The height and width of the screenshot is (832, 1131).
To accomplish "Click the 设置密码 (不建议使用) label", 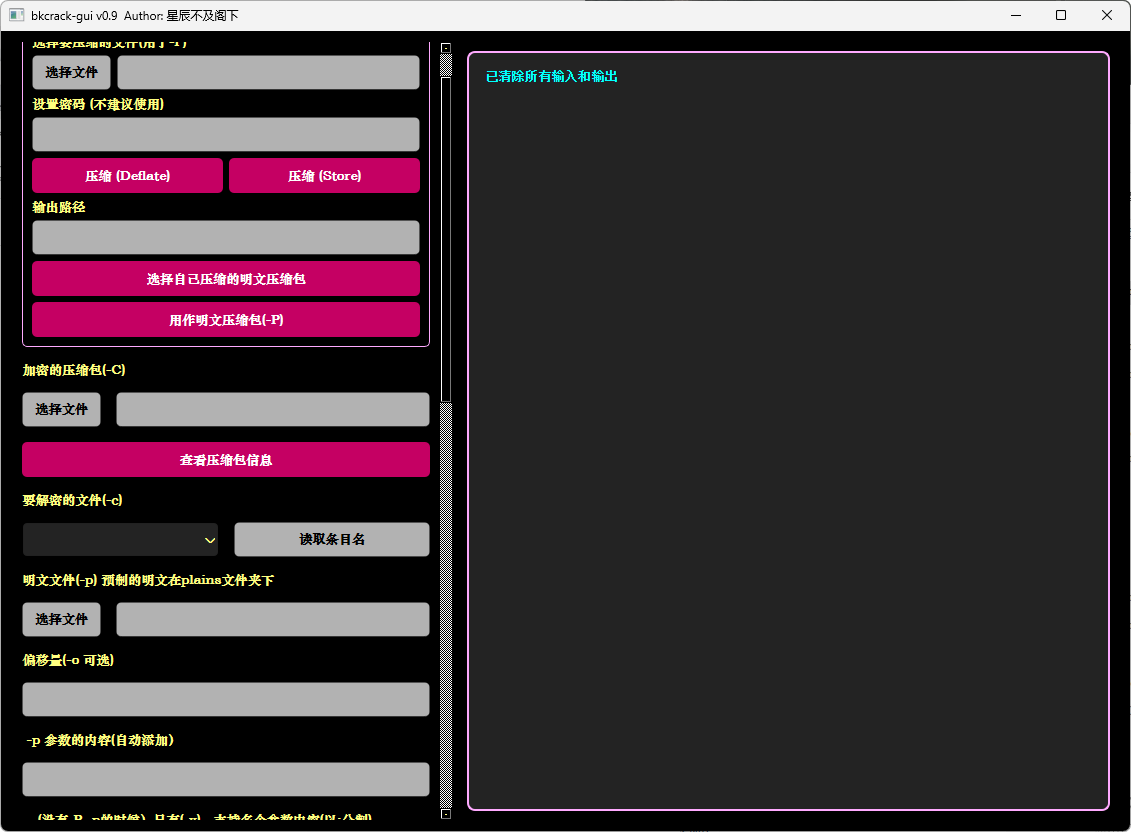I will (x=98, y=104).
